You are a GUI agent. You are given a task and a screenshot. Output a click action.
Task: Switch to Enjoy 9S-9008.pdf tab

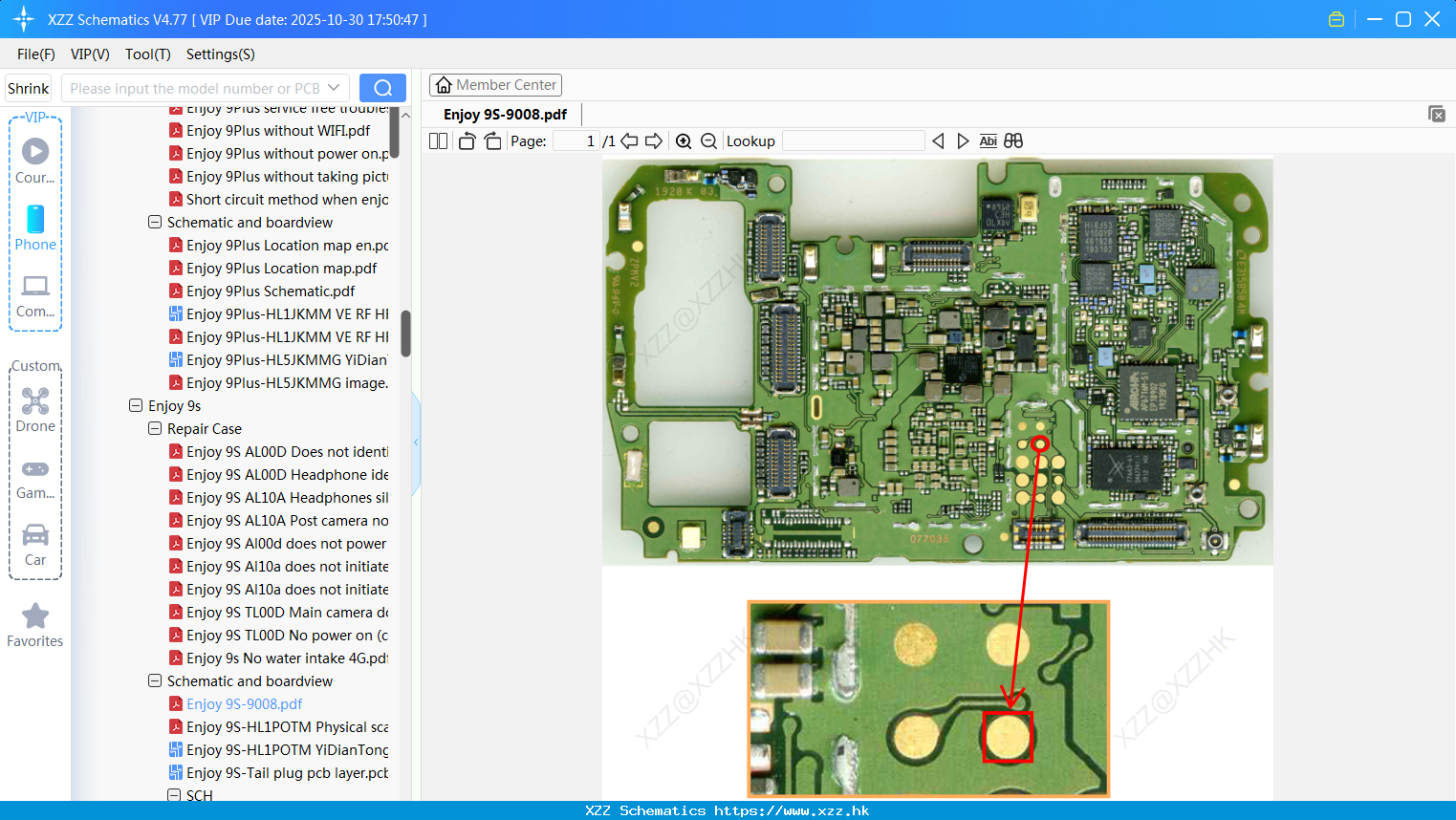pos(505,114)
